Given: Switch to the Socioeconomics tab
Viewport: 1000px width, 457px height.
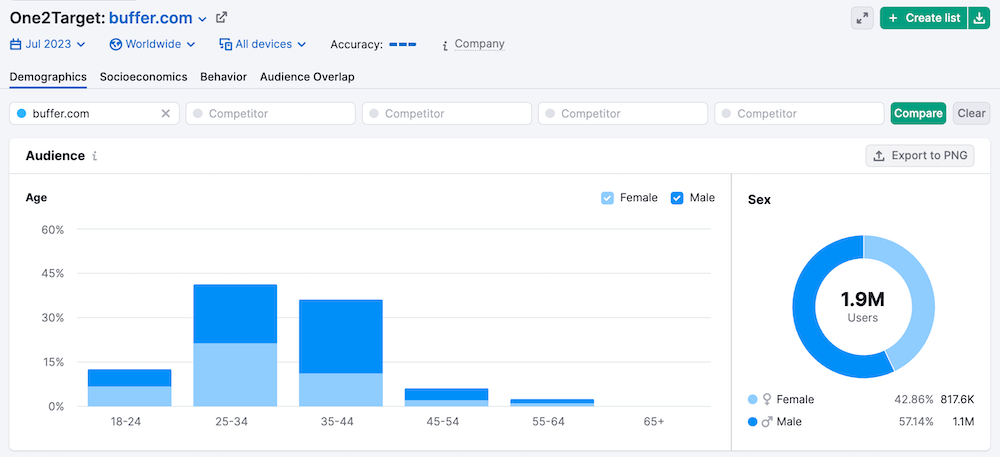Looking at the screenshot, I should (143, 76).
